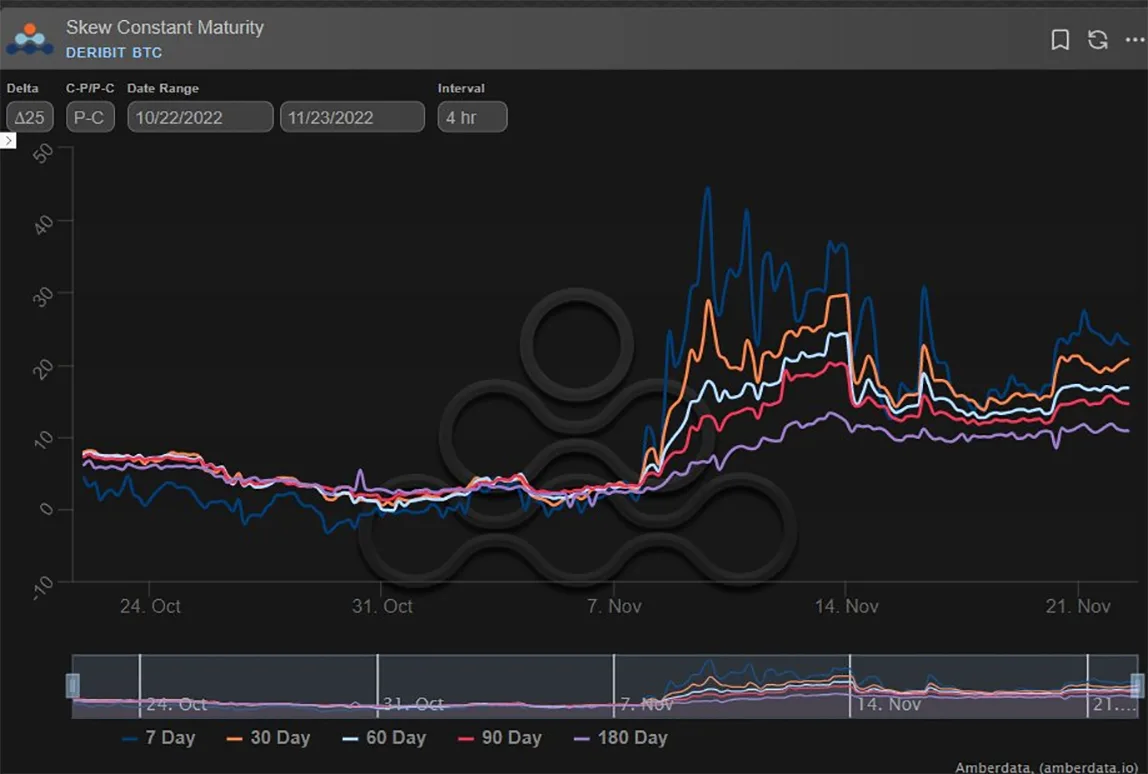Click the bookmark icon in the header

(1060, 40)
